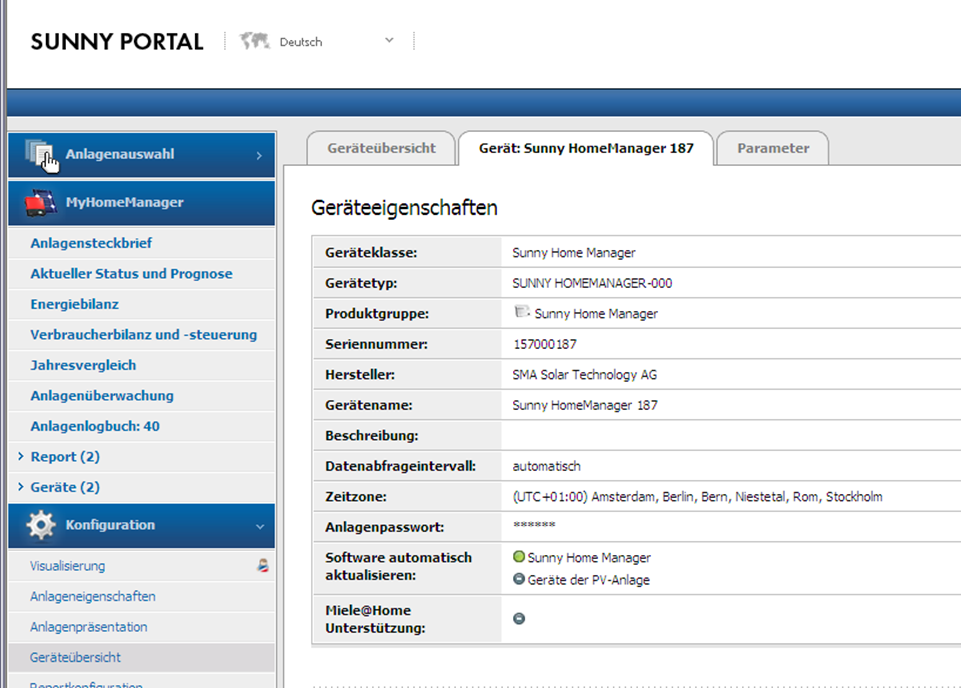Image resolution: width=961 pixels, height=688 pixels.
Task: Open Anlagenüberwachung in the sidebar
Action: [x=102, y=396]
